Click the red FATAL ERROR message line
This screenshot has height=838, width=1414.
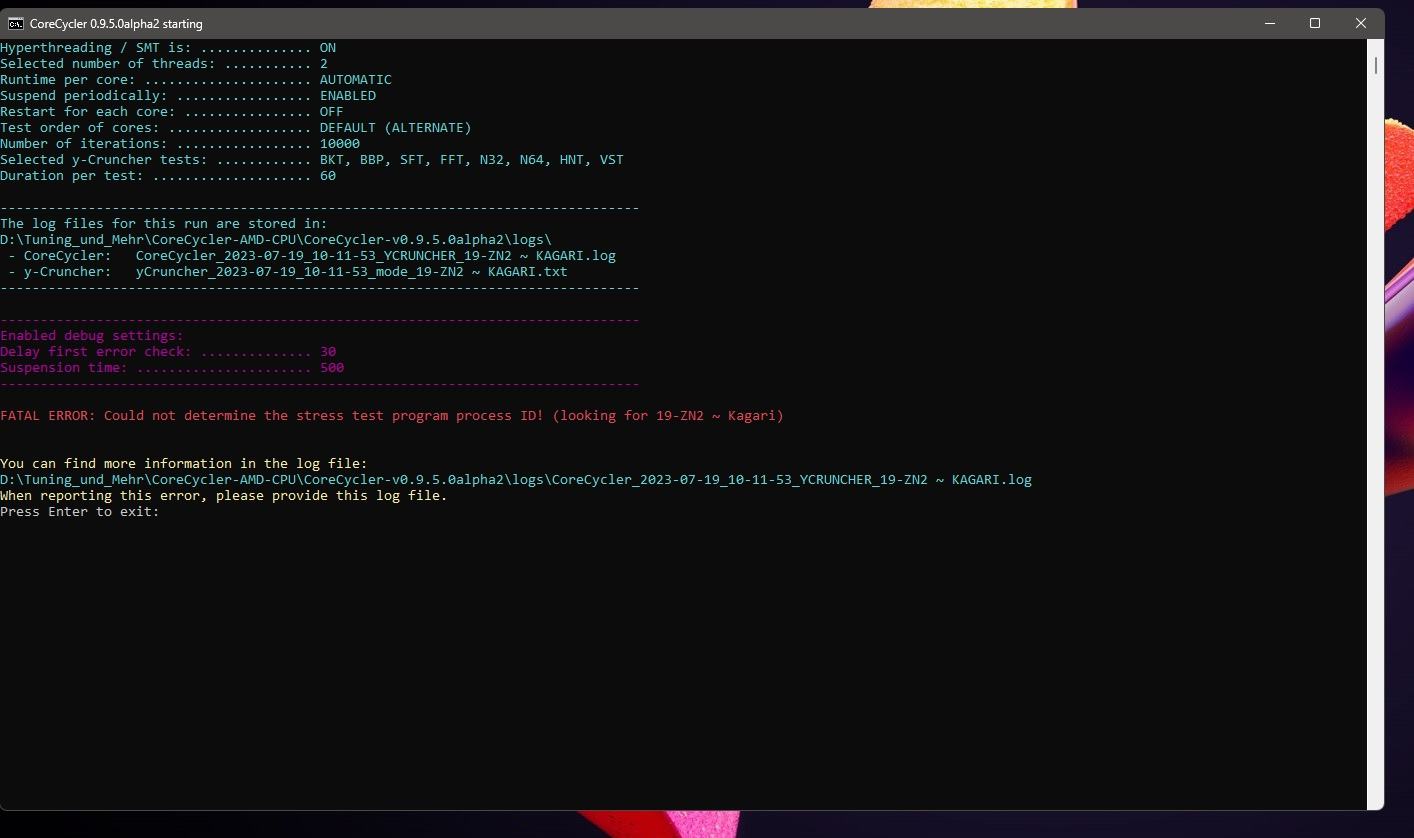(392, 416)
